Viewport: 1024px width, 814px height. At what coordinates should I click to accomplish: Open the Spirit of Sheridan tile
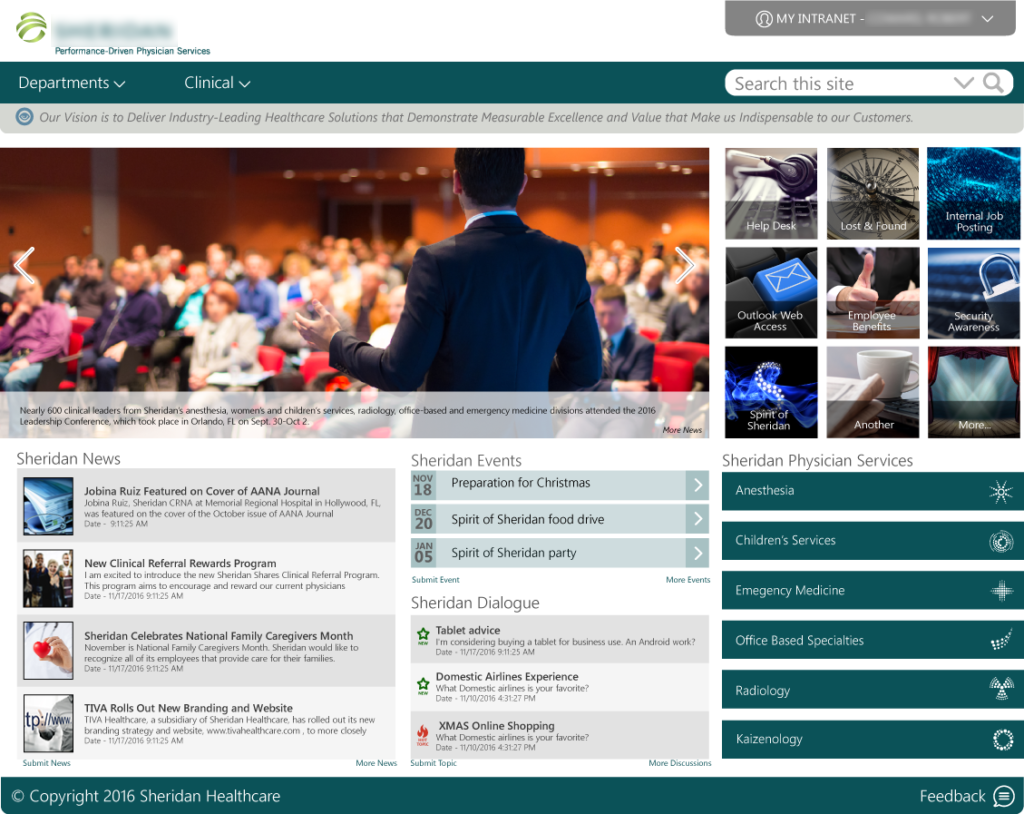771,392
